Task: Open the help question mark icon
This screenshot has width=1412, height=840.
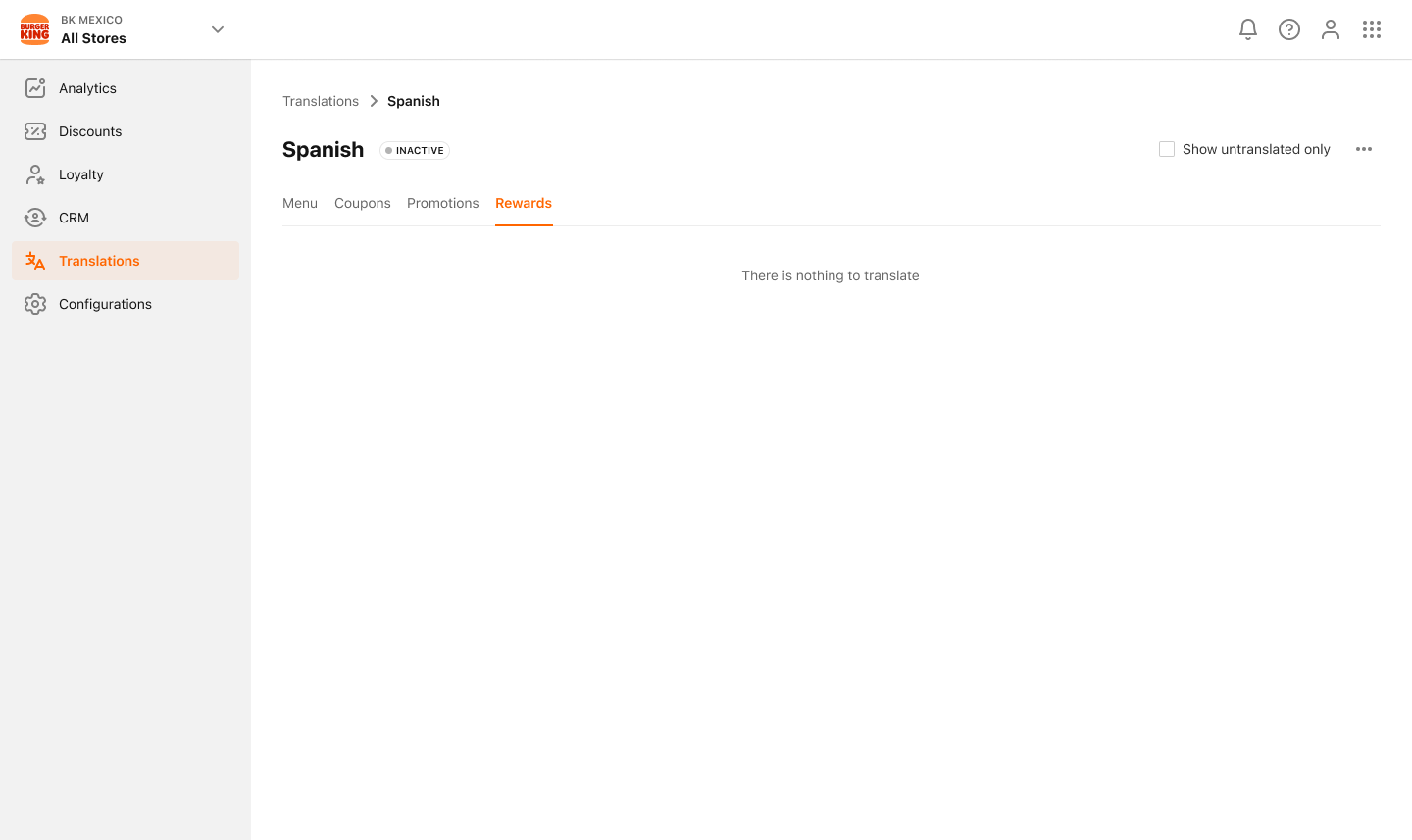Action: tap(1289, 29)
